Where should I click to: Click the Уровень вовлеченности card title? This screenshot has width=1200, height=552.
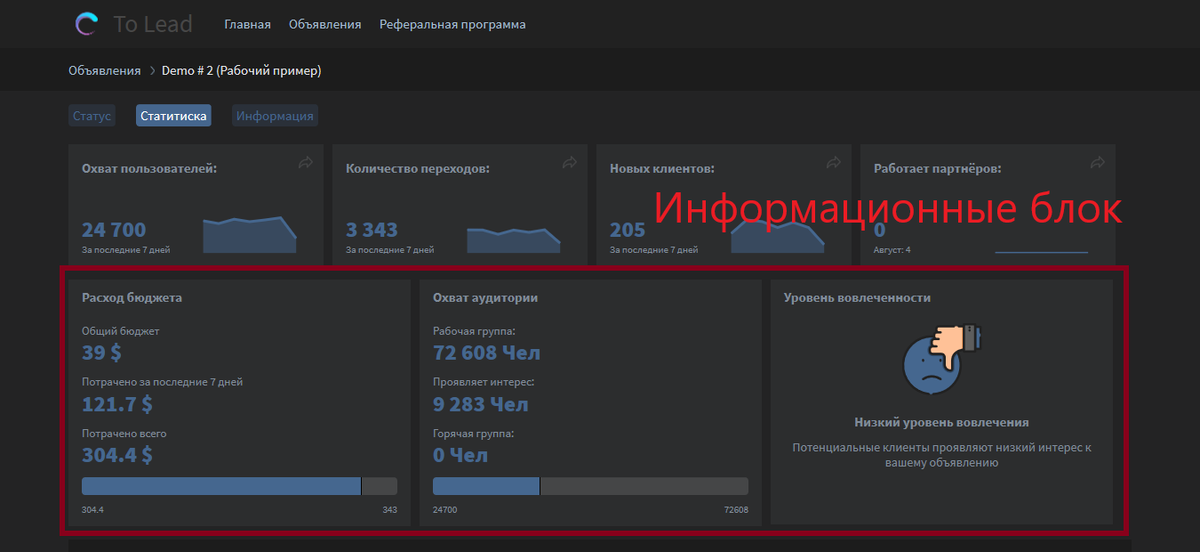(x=857, y=298)
